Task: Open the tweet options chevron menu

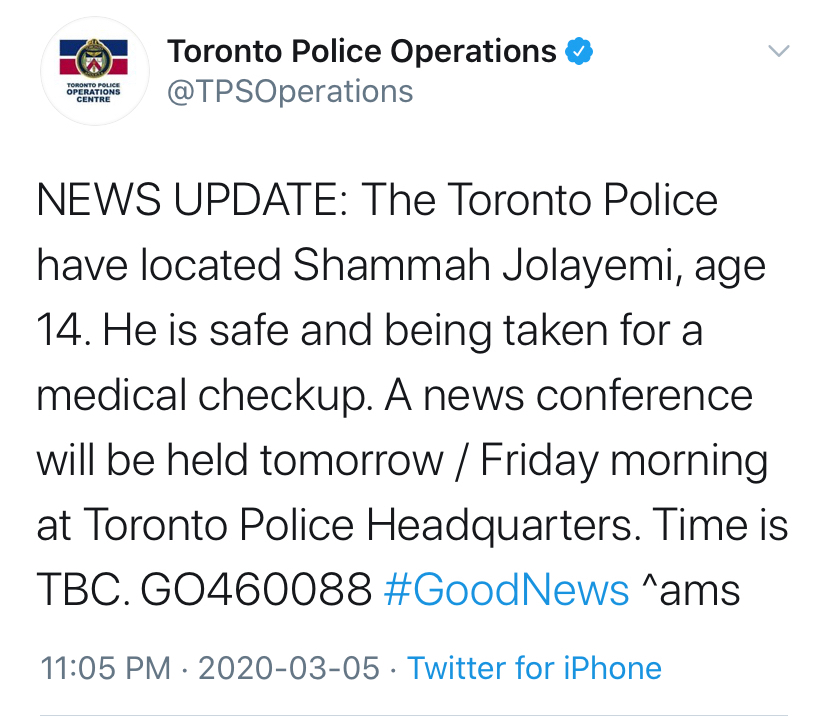Action: (x=779, y=51)
